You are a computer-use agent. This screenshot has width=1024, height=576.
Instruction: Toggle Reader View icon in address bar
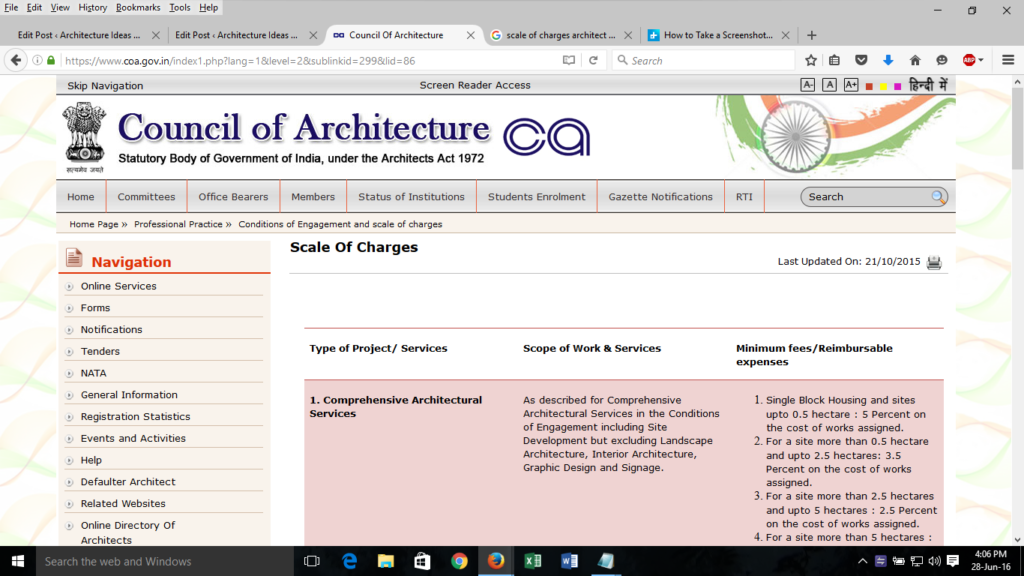[569, 60]
